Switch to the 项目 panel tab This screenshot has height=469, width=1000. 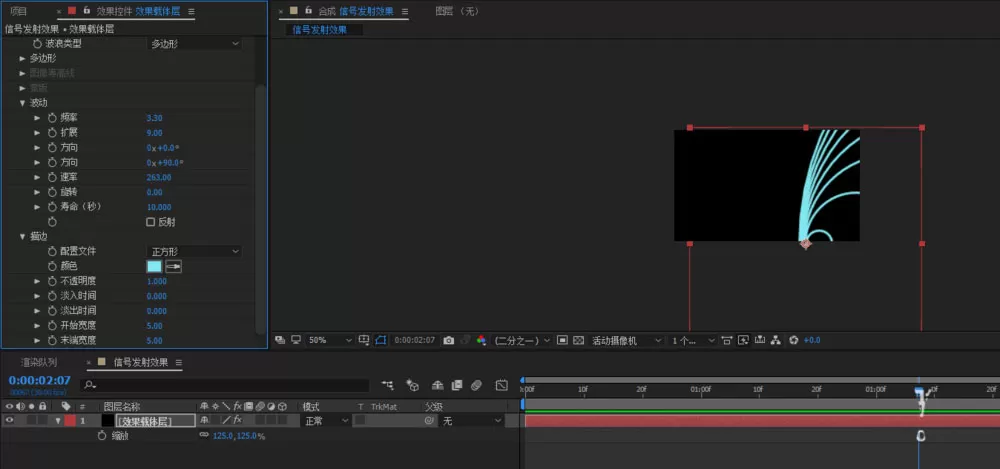point(18,11)
